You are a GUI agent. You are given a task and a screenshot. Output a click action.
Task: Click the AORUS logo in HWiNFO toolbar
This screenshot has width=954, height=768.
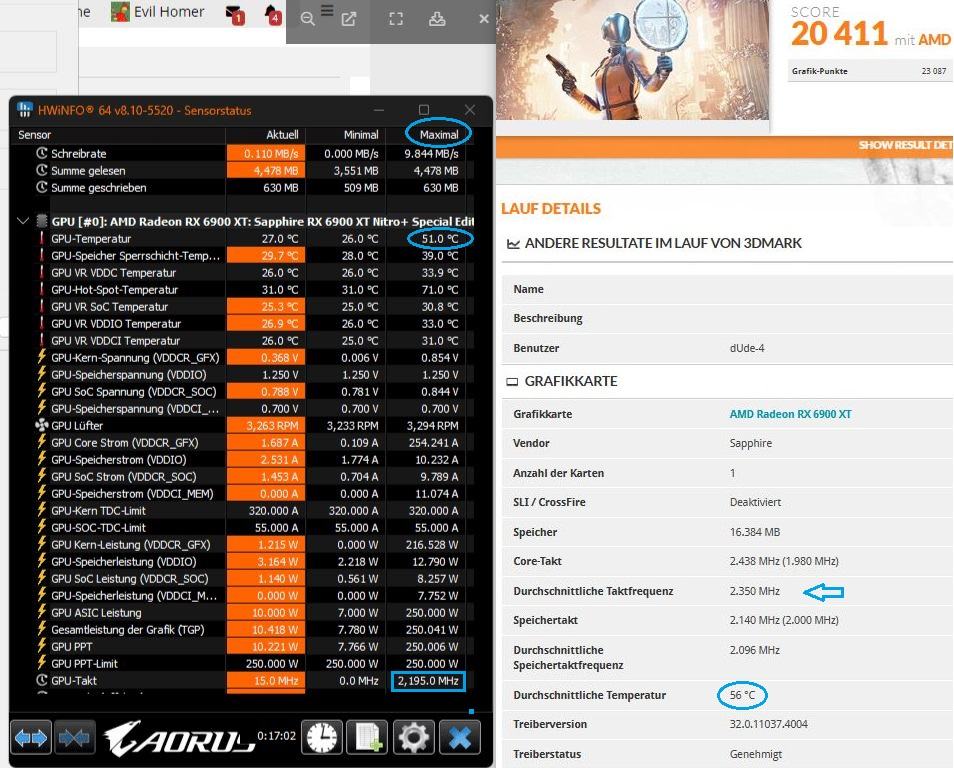point(179,739)
